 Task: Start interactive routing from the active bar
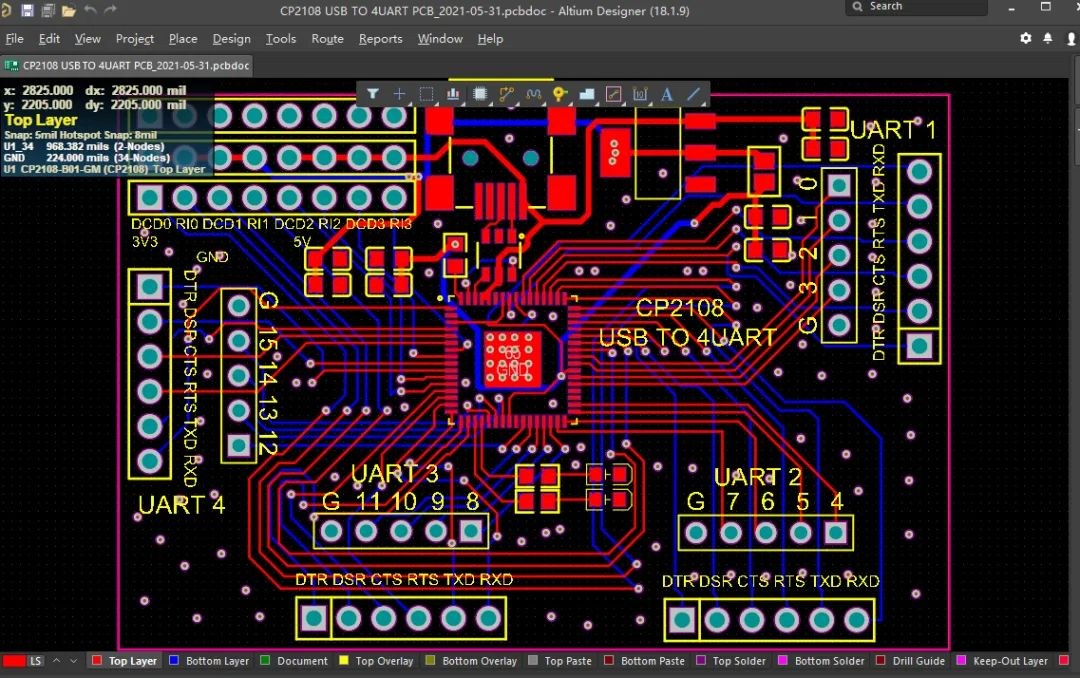(507, 94)
